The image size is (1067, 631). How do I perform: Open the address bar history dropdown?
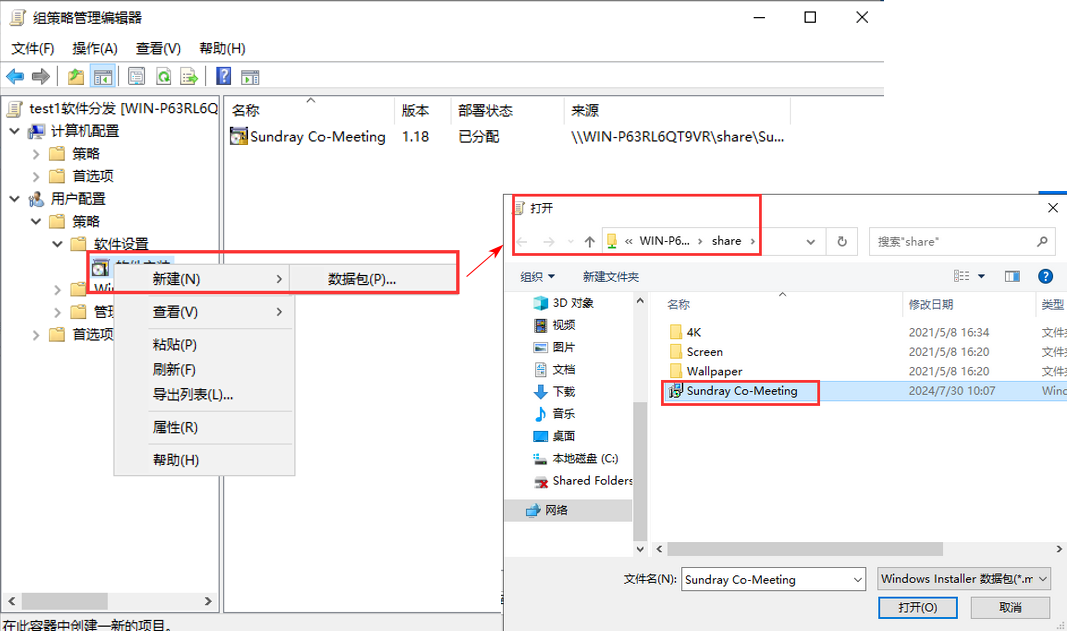point(810,242)
